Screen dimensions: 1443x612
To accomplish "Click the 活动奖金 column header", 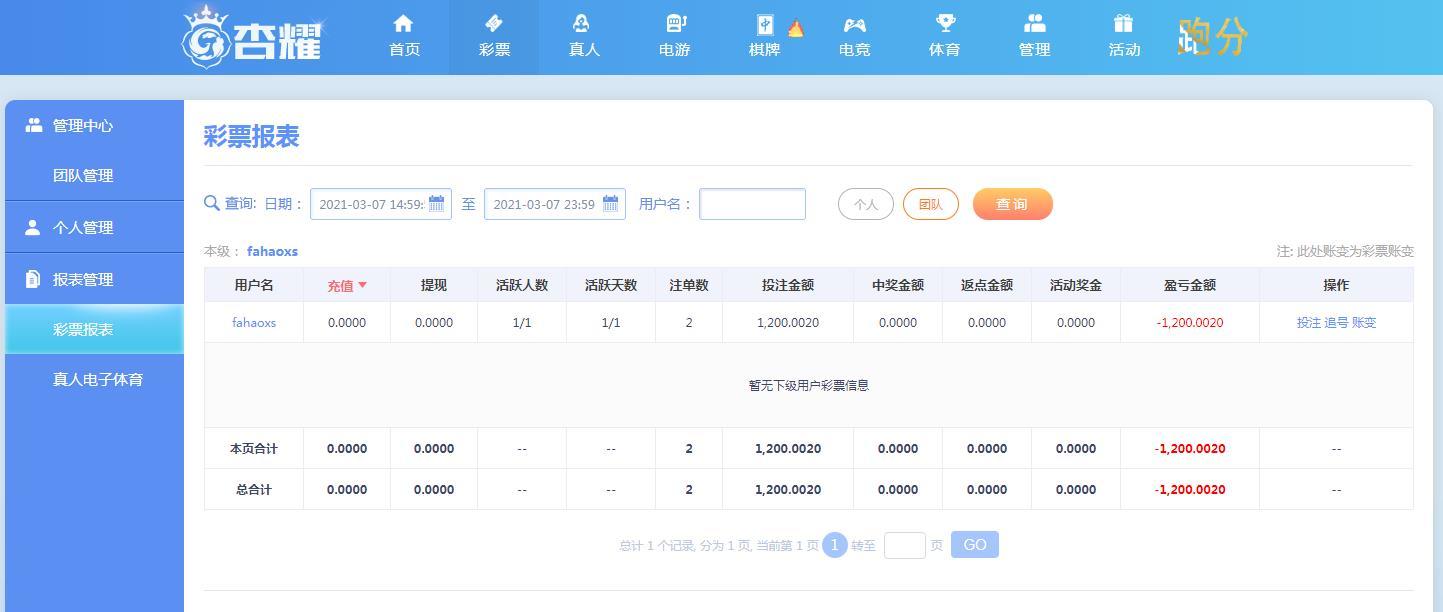I will pos(1076,285).
